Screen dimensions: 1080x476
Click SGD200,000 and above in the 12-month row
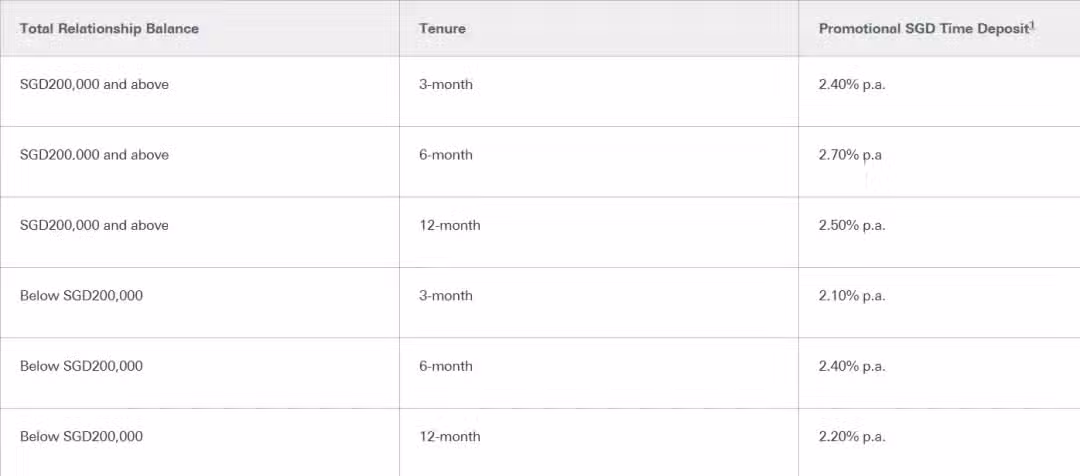(94, 225)
